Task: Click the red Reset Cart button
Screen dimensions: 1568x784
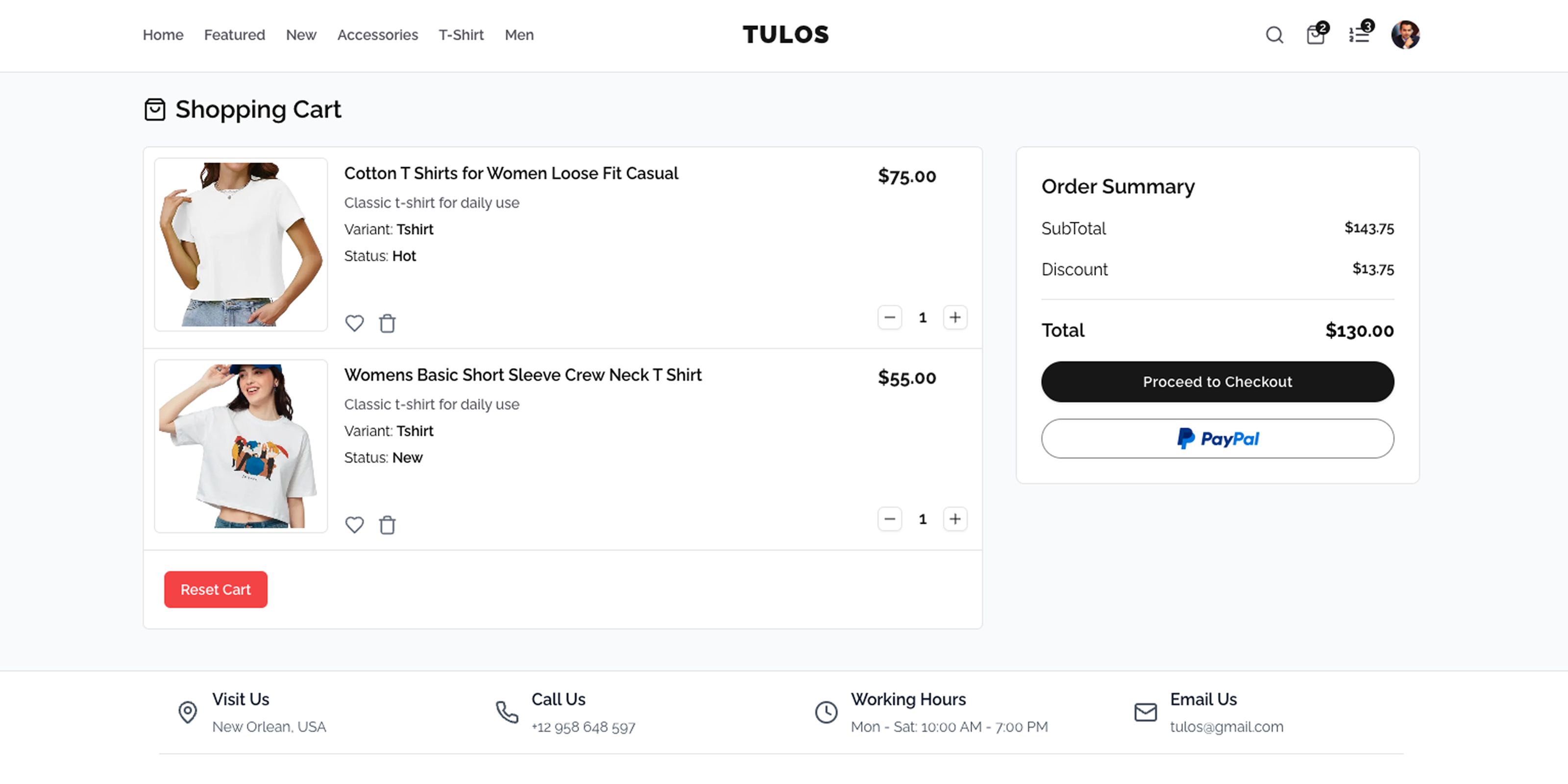Action: pyautogui.click(x=216, y=589)
